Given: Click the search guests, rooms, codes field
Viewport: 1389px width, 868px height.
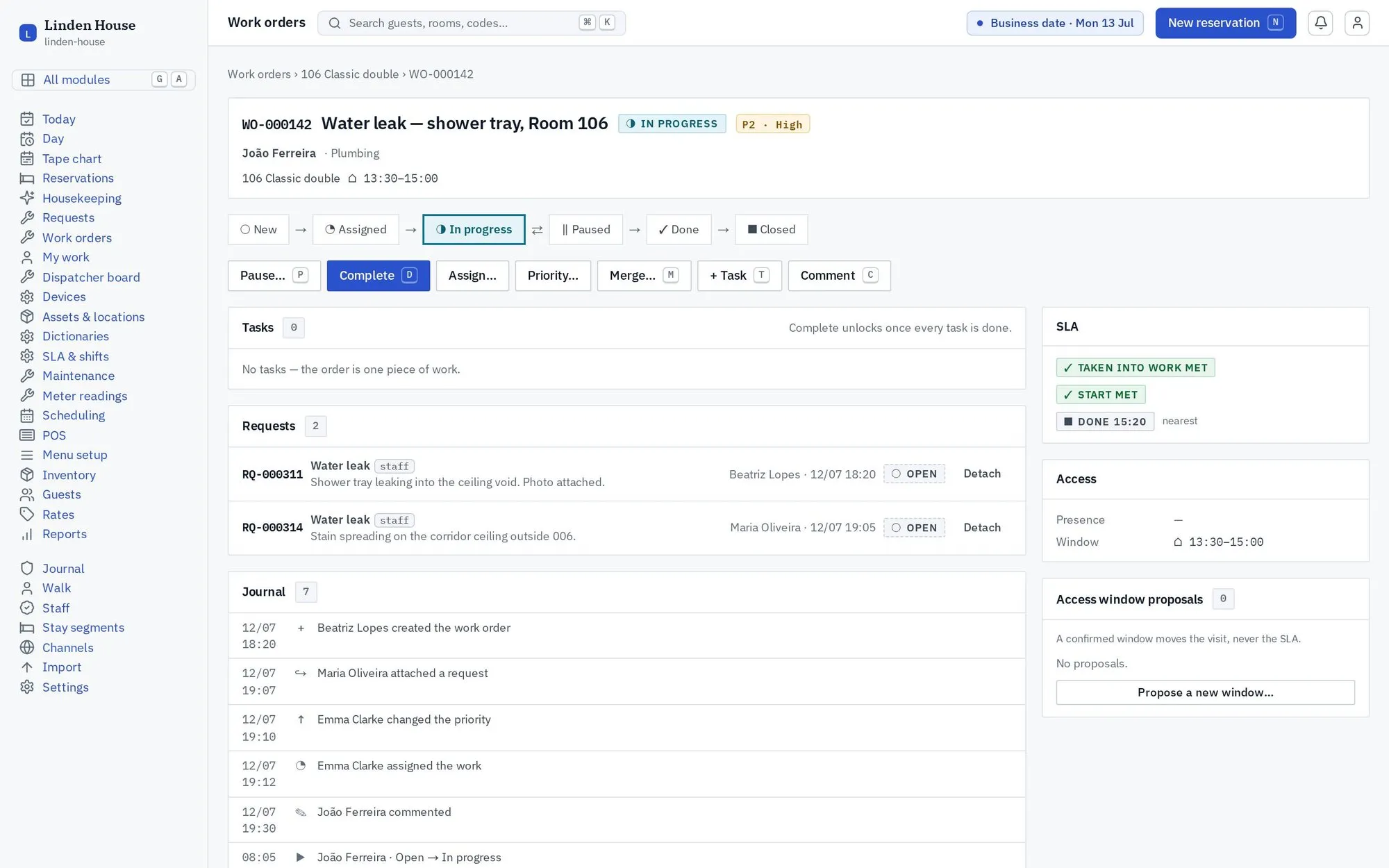Looking at the screenshot, I should [x=472, y=23].
